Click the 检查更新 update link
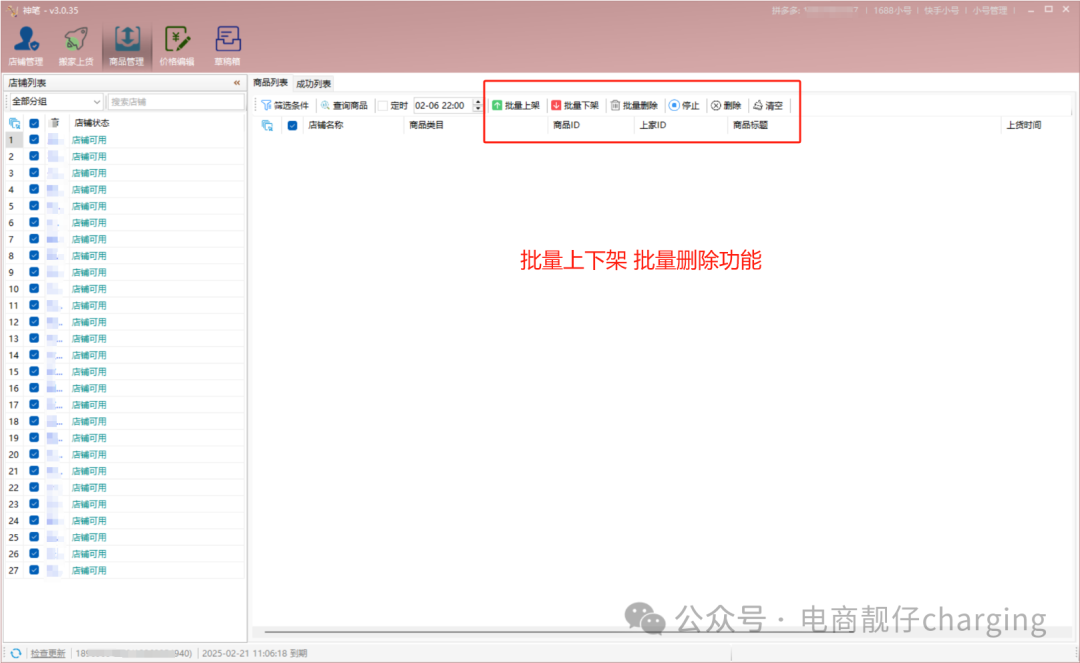The width and height of the screenshot is (1080, 663). 46,652
